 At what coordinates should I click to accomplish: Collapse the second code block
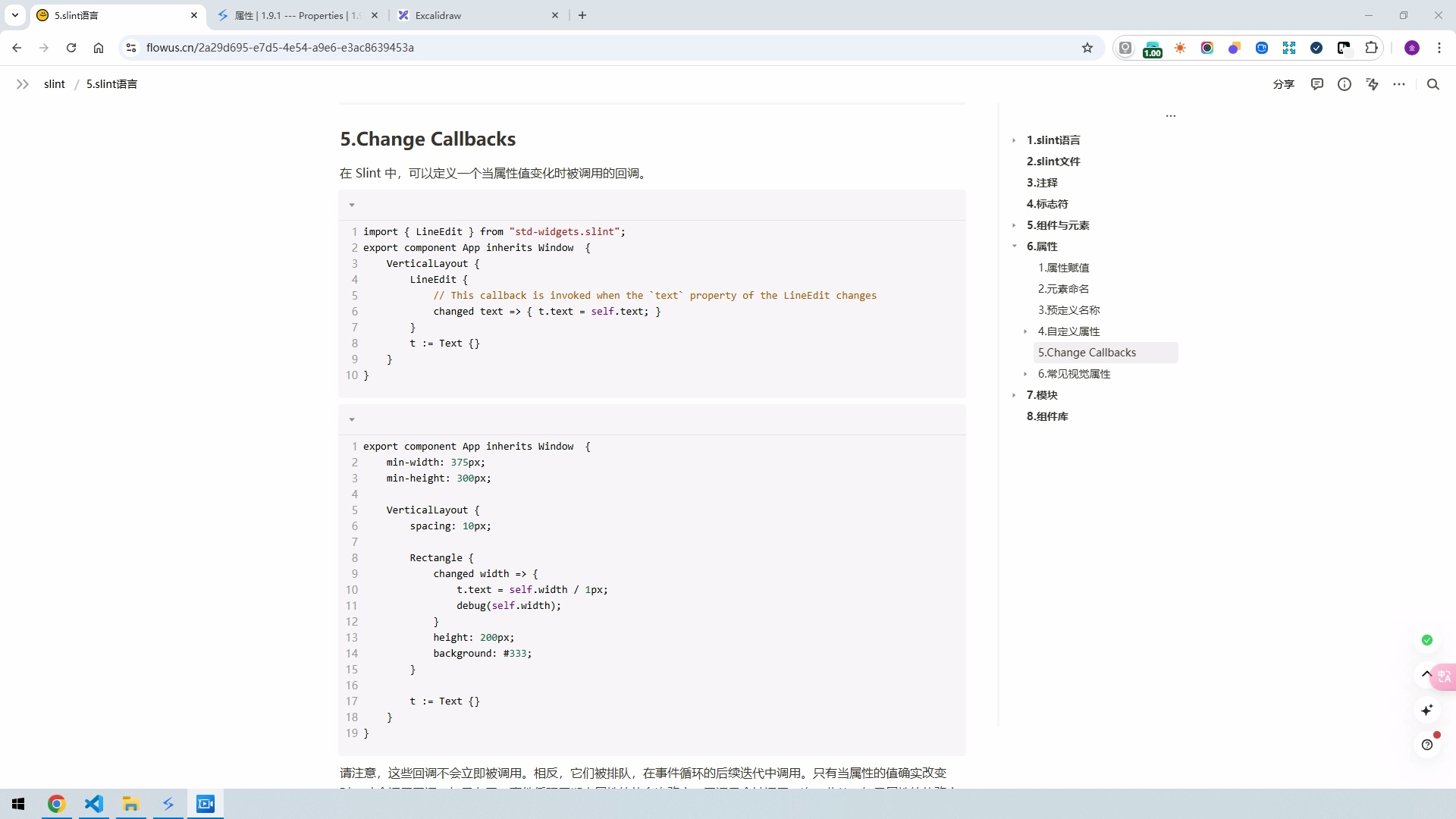click(x=352, y=419)
